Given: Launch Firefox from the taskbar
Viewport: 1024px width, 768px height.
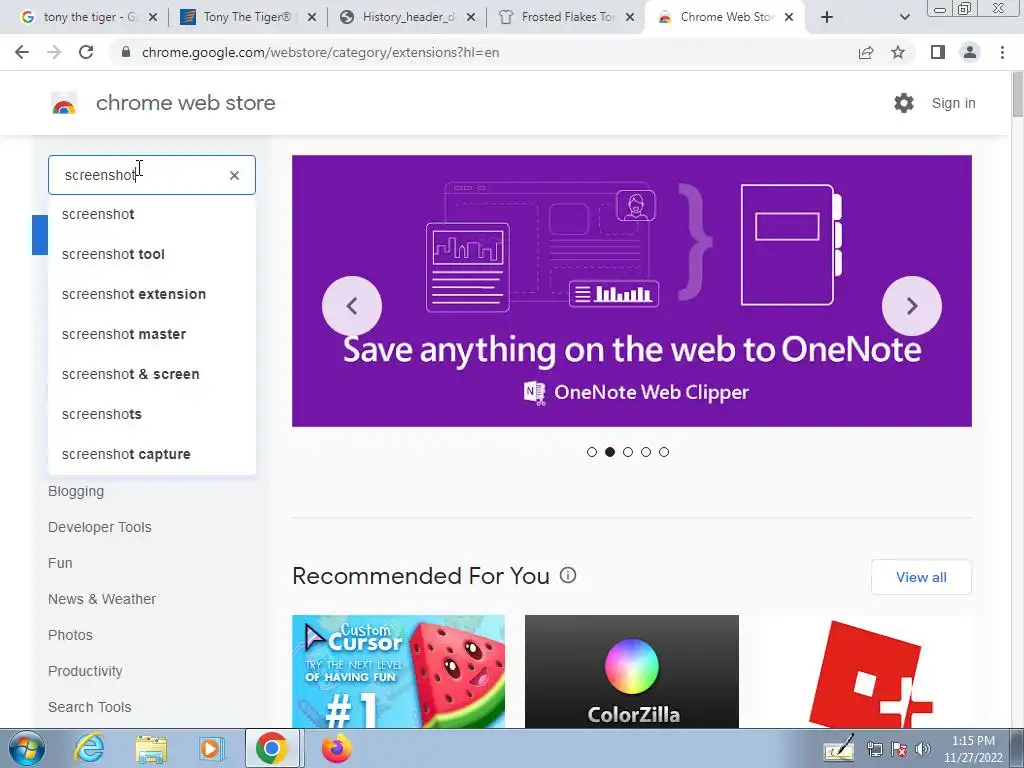Looking at the screenshot, I should point(336,748).
